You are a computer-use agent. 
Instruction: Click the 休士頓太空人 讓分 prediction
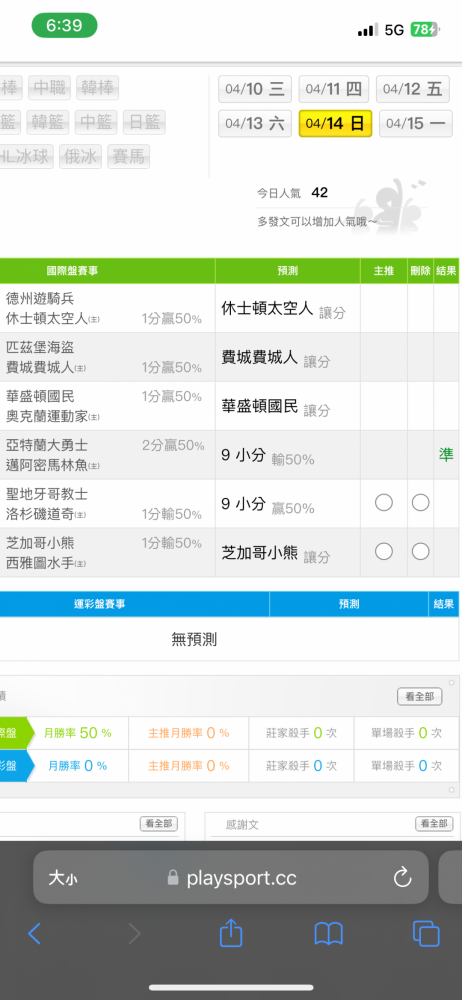click(x=283, y=309)
